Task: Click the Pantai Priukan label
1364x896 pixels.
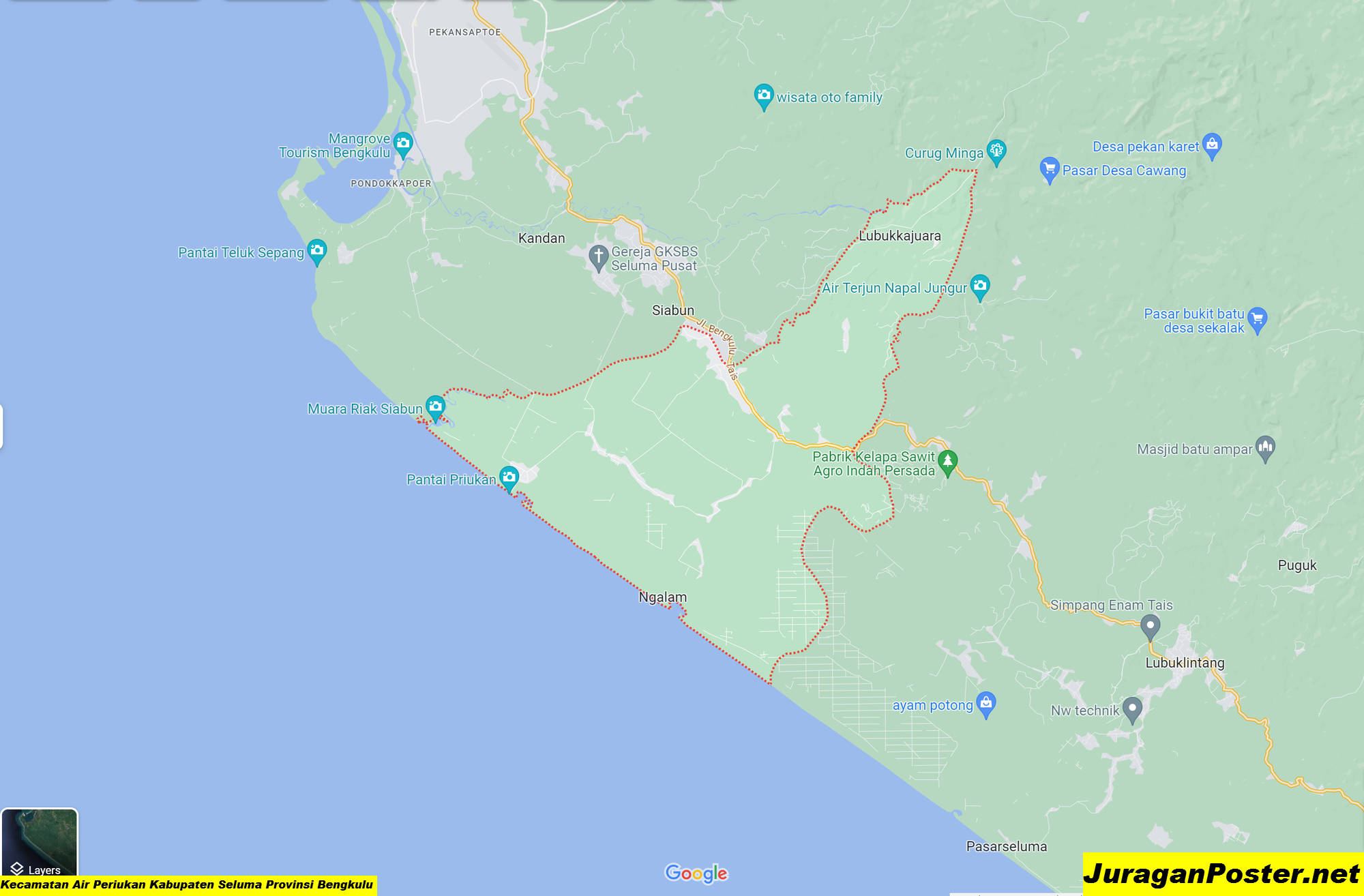Action: [451, 480]
